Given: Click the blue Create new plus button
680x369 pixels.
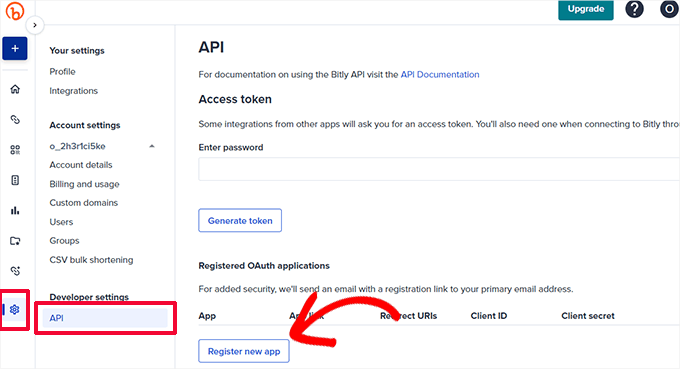Looking at the screenshot, I should pyautogui.click(x=15, y=49).
